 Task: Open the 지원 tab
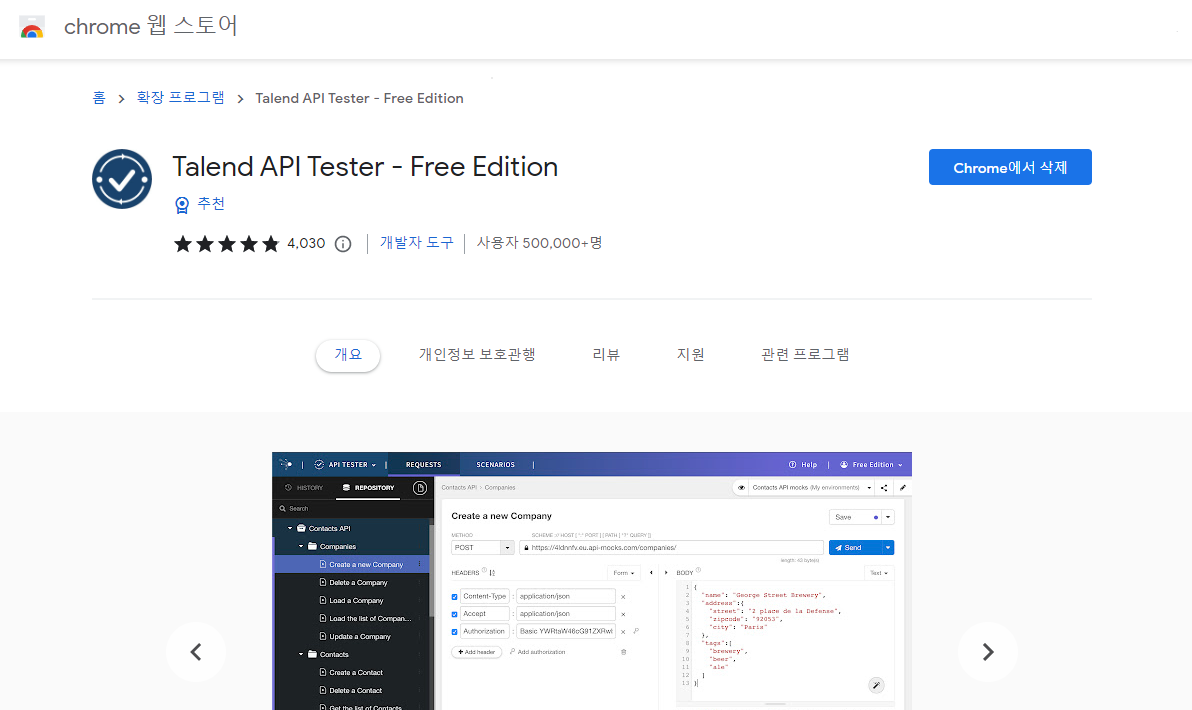[x=690, y=355]
